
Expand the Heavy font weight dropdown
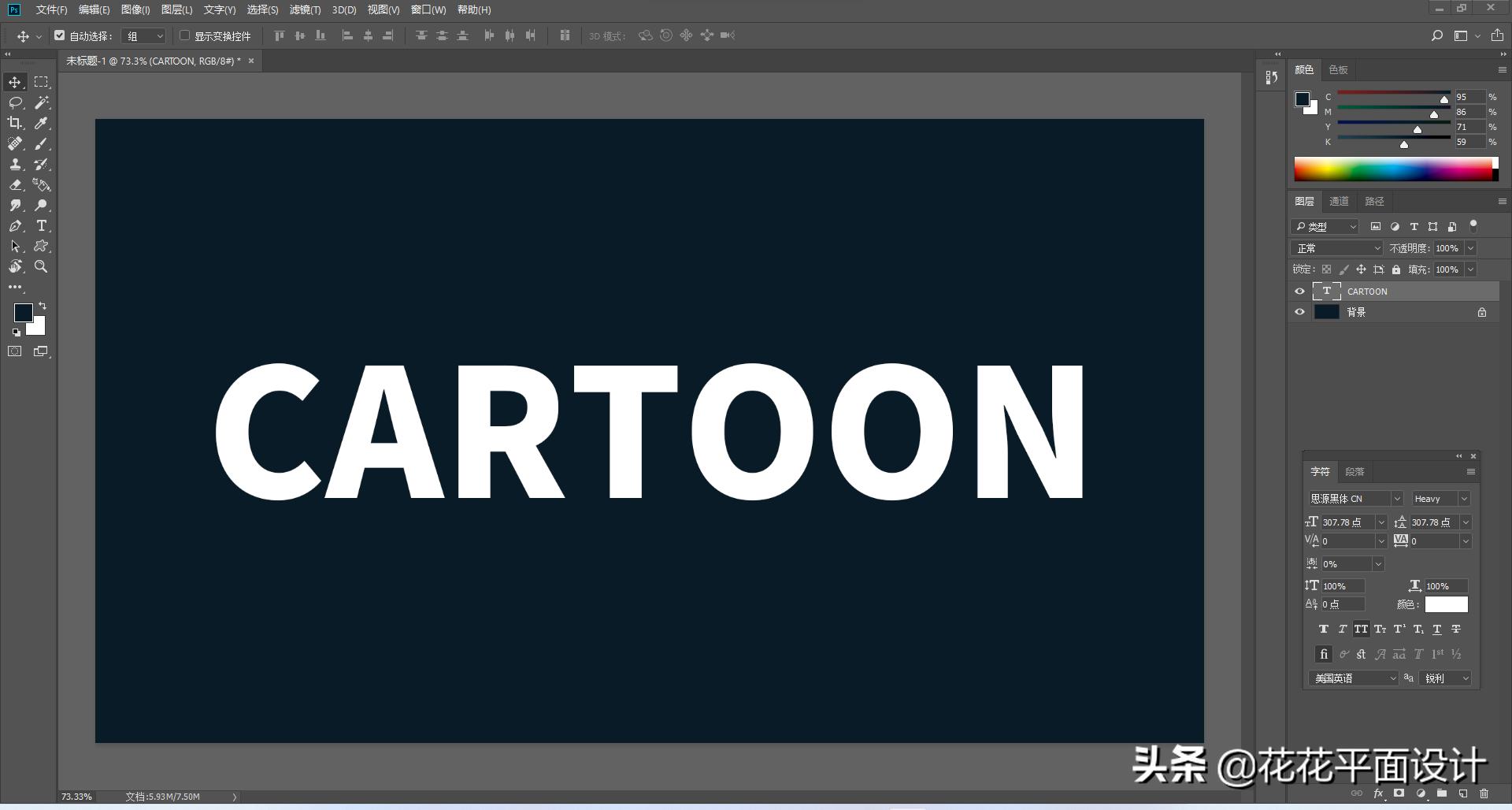click(1440, 499)
